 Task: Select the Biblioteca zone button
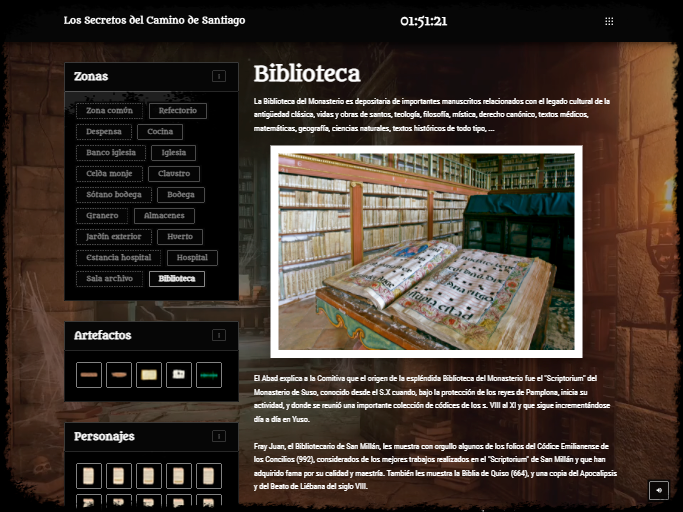(176, 279)
